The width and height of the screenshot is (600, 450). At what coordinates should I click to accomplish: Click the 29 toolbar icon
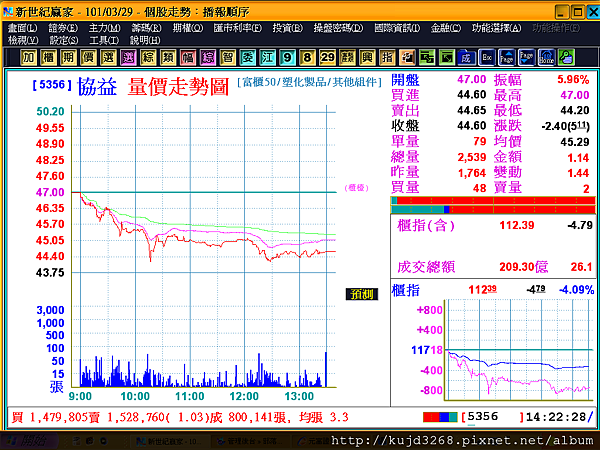(327, 58)
